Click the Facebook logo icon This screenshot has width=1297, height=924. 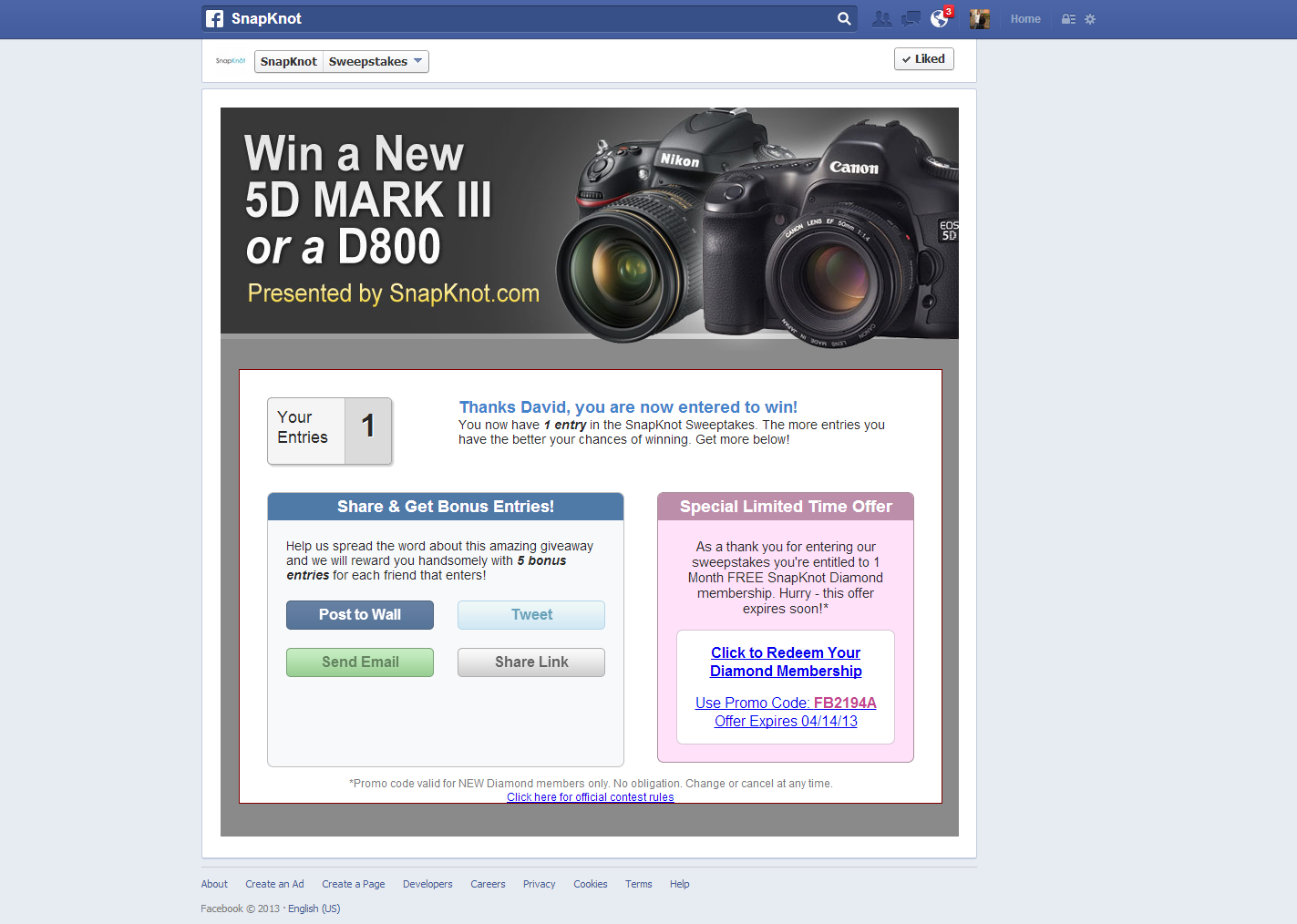[214, 18]
